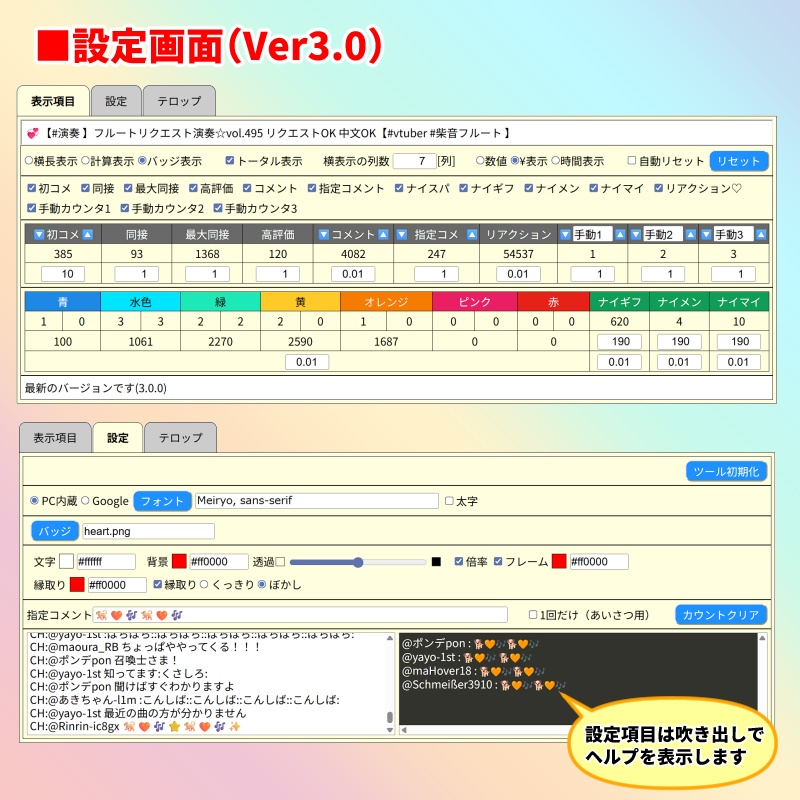Screen dimensions: 800x800
Task: Click the 透過 transparency slider handle
Action: point(357,561)
